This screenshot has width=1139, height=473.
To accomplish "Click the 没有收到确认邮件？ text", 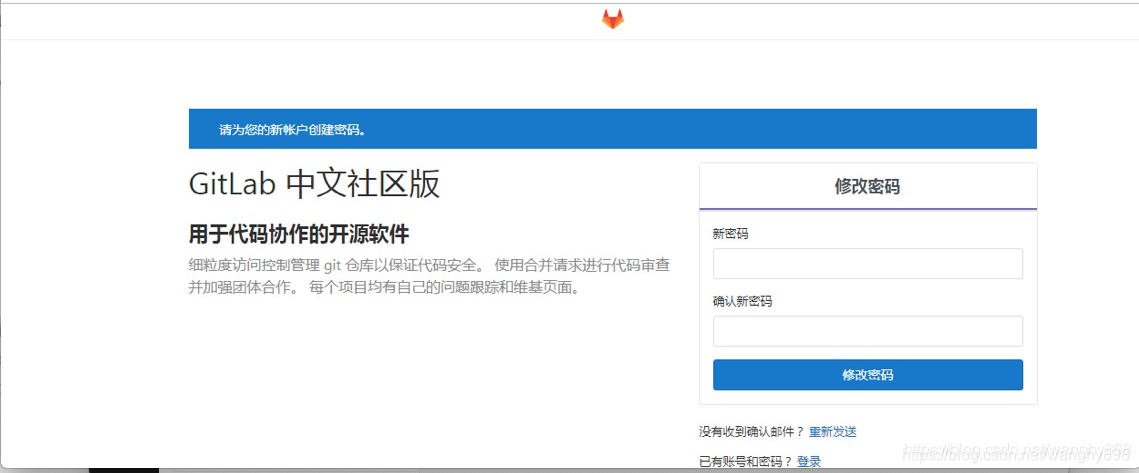I will [752, 432].
